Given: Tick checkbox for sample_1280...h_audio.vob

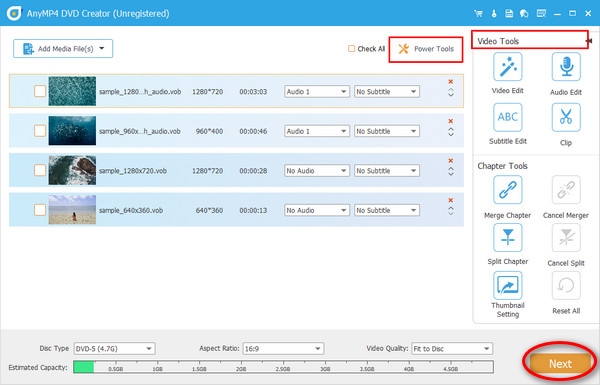Looking at the screenshot, I should (40, 91).
